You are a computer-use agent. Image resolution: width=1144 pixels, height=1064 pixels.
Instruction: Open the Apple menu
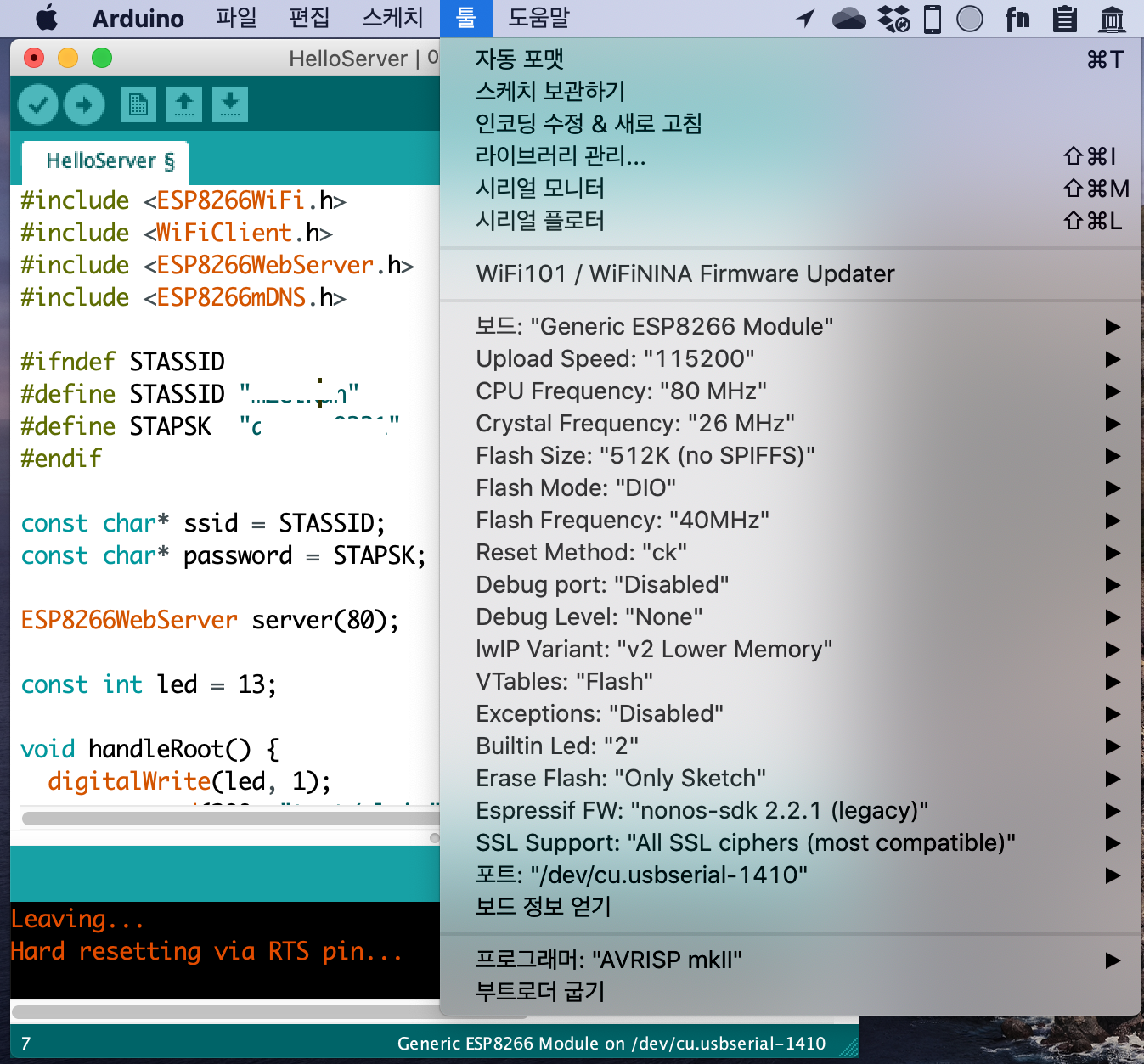point(47,18)
